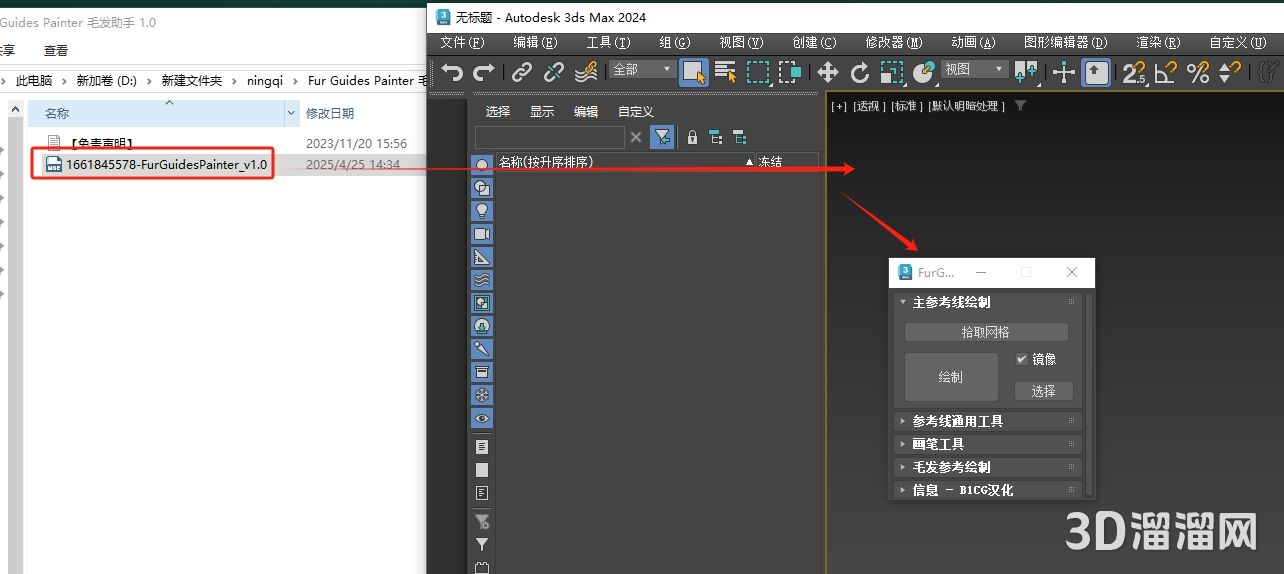
Task: Select the Unlink Selection tool
Action: tap(553, 72)
